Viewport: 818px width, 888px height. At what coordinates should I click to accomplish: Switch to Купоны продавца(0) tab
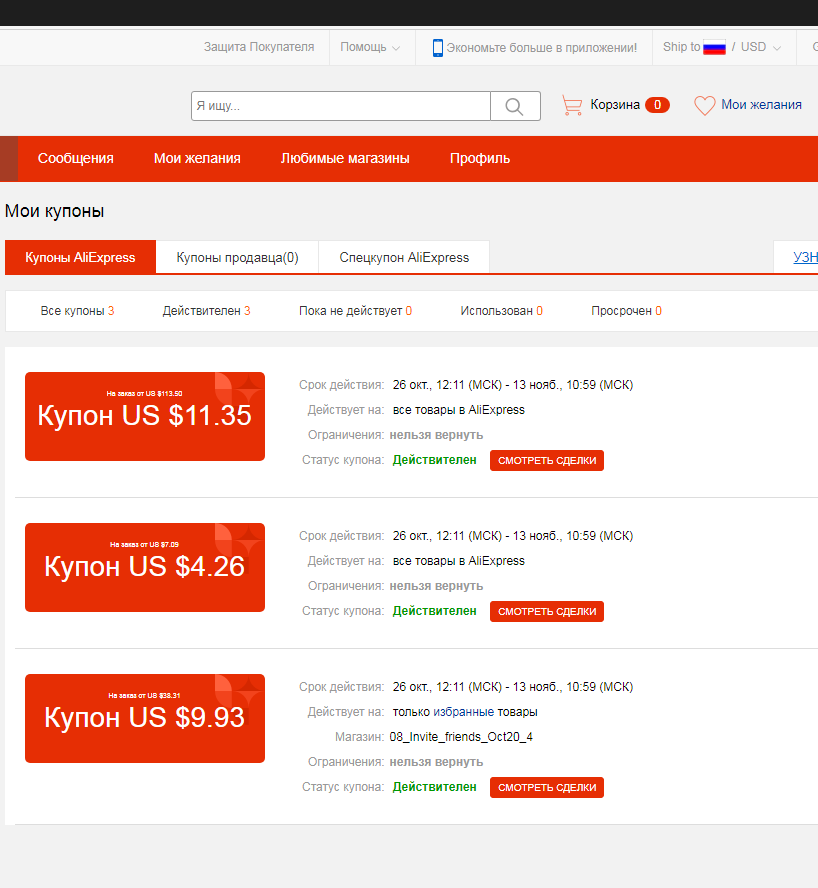237,257
